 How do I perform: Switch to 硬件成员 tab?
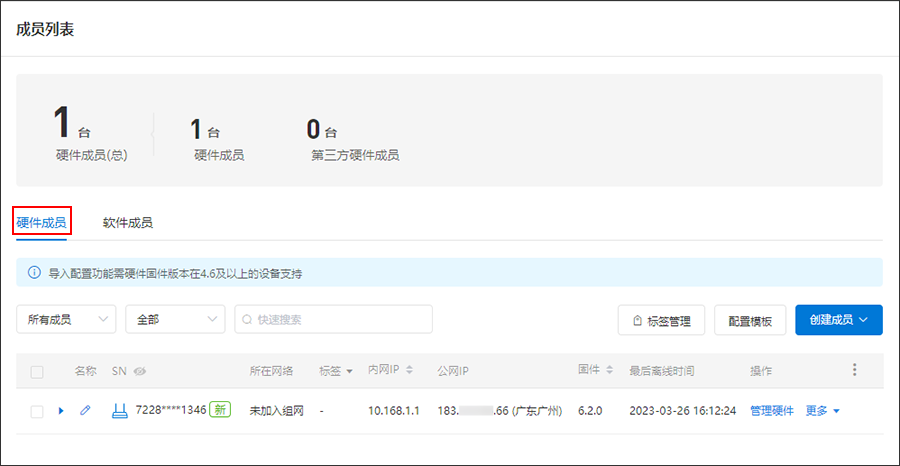point(41,223)
